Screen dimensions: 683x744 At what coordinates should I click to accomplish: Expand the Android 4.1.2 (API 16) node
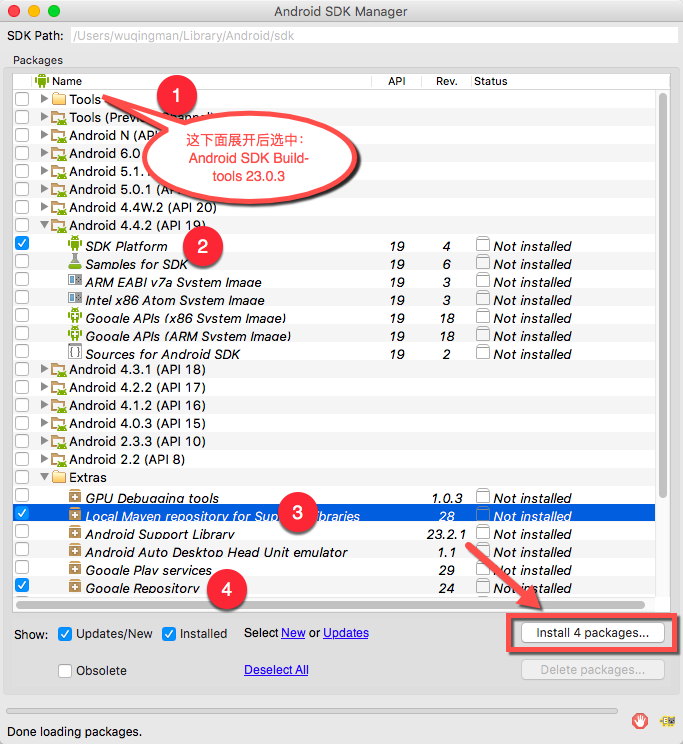click(44, 405)
